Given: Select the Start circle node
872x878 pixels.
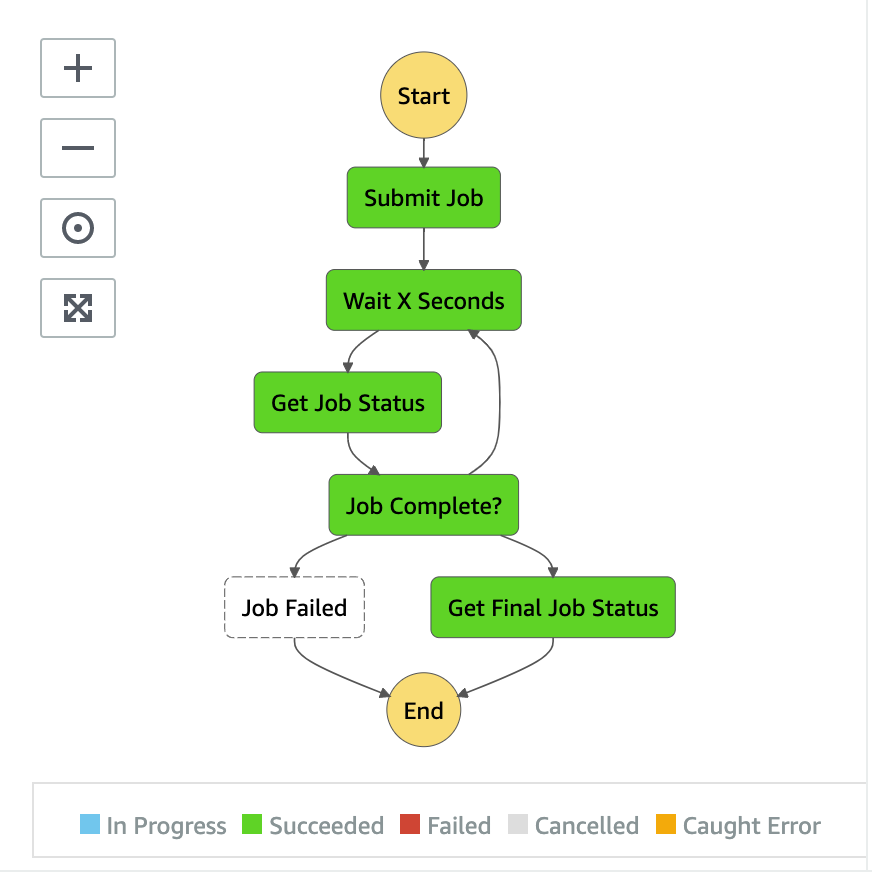Looking at the screenshot, I should pos(423,95).
